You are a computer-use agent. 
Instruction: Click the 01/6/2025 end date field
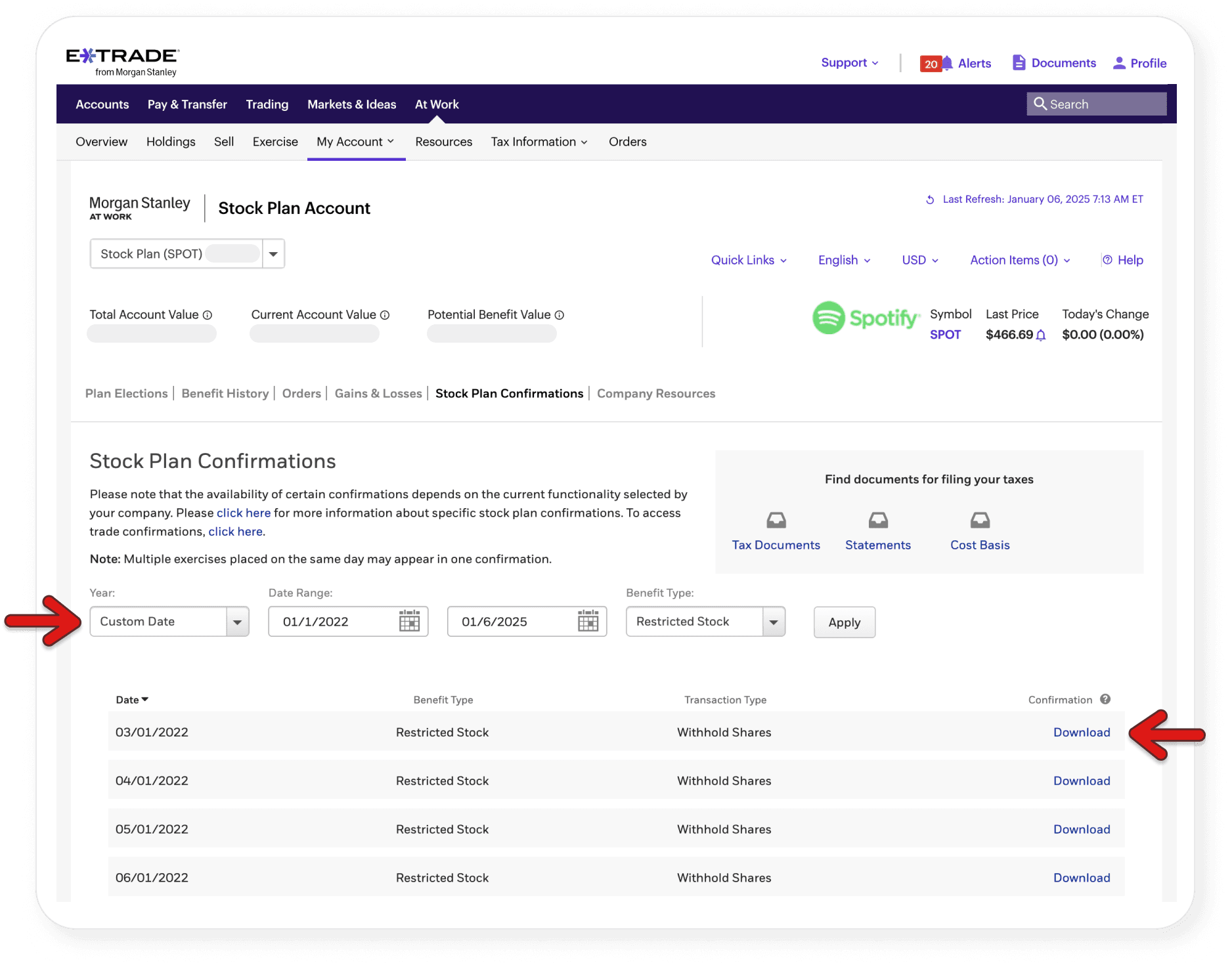527,622
